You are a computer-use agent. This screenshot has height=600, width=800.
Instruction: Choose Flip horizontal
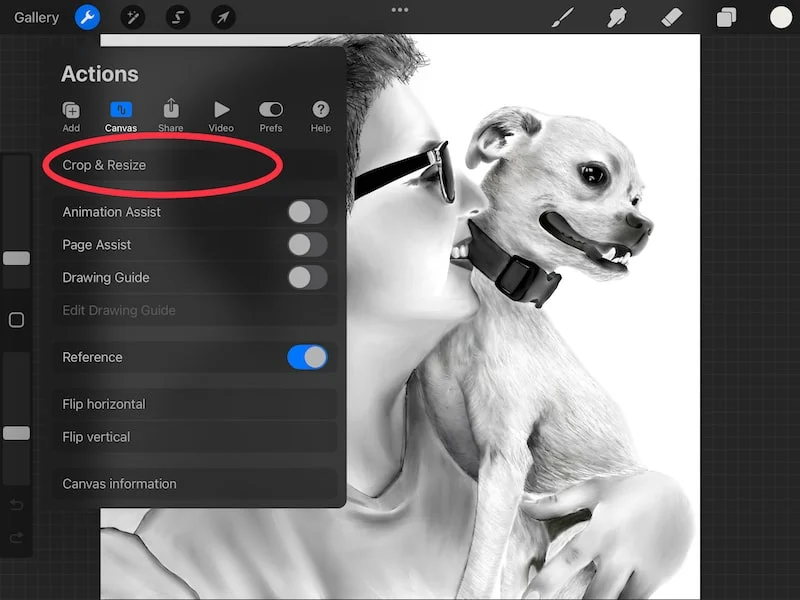tap(196, 404)
